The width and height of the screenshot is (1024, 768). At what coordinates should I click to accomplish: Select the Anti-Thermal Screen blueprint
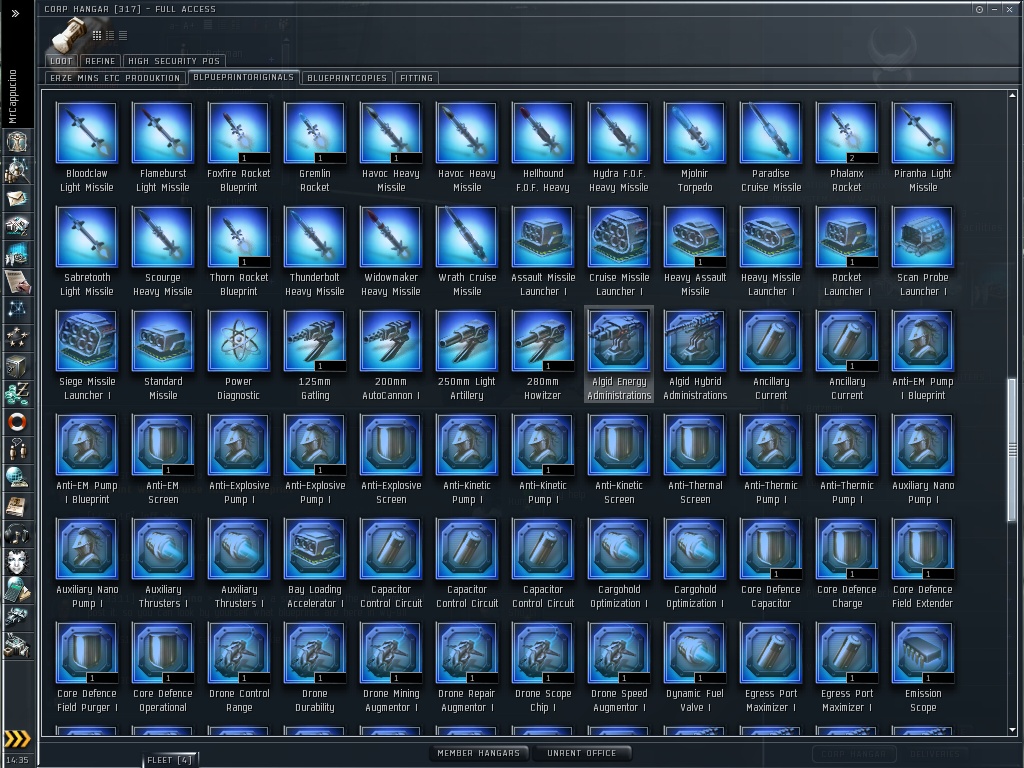695,460
